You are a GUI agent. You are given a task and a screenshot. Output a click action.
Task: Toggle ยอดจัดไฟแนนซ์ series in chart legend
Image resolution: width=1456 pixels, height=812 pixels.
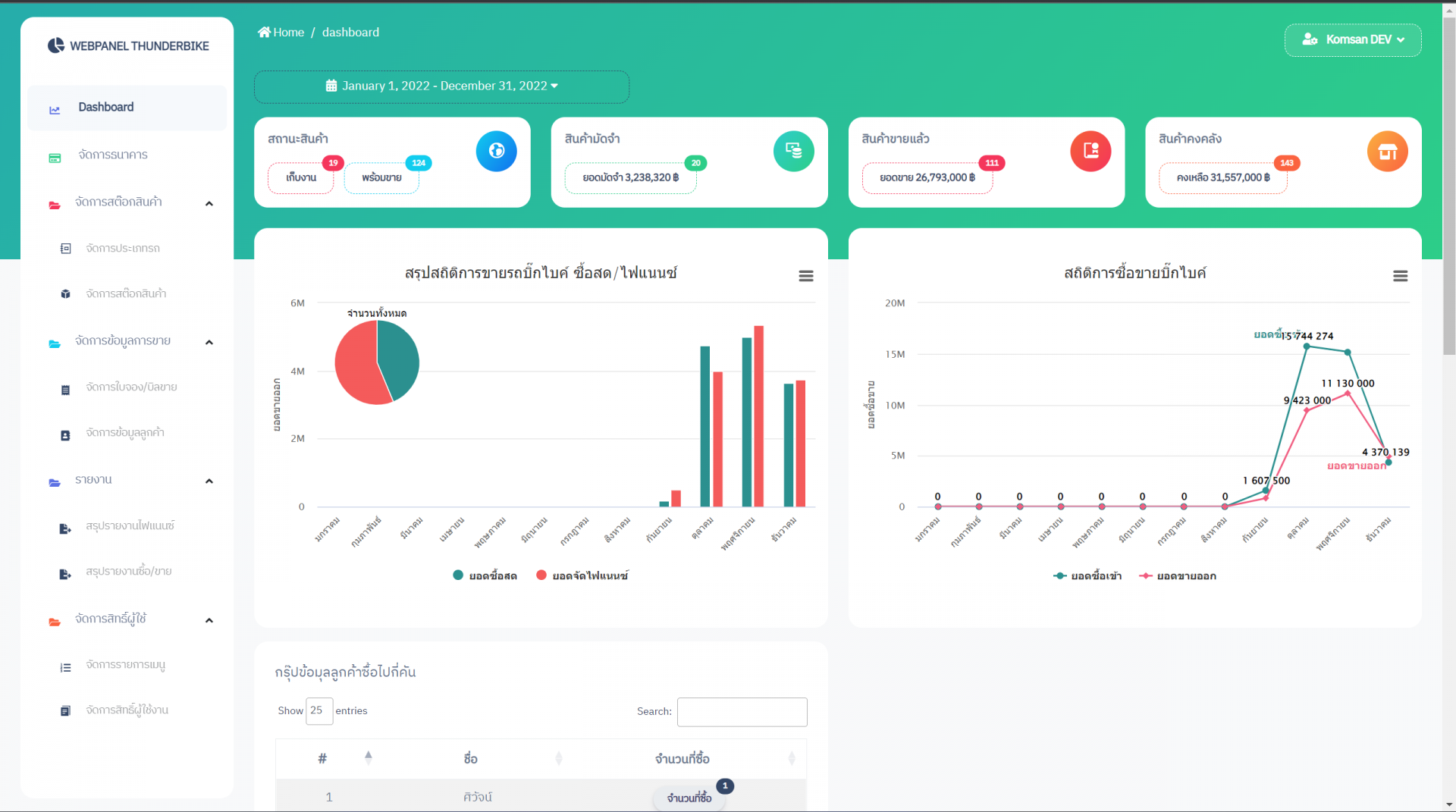[582, 575]
